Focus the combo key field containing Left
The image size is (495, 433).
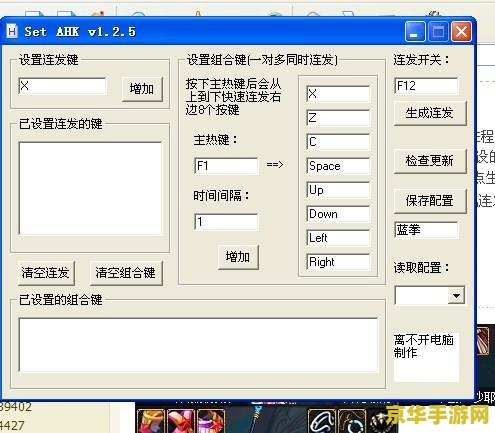(x=338, y=238)
